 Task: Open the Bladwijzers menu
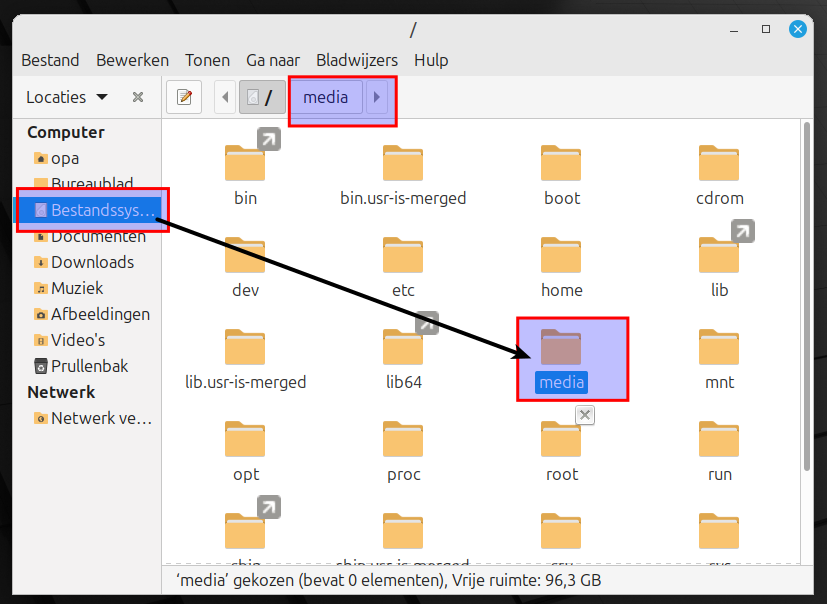(357, 60)
